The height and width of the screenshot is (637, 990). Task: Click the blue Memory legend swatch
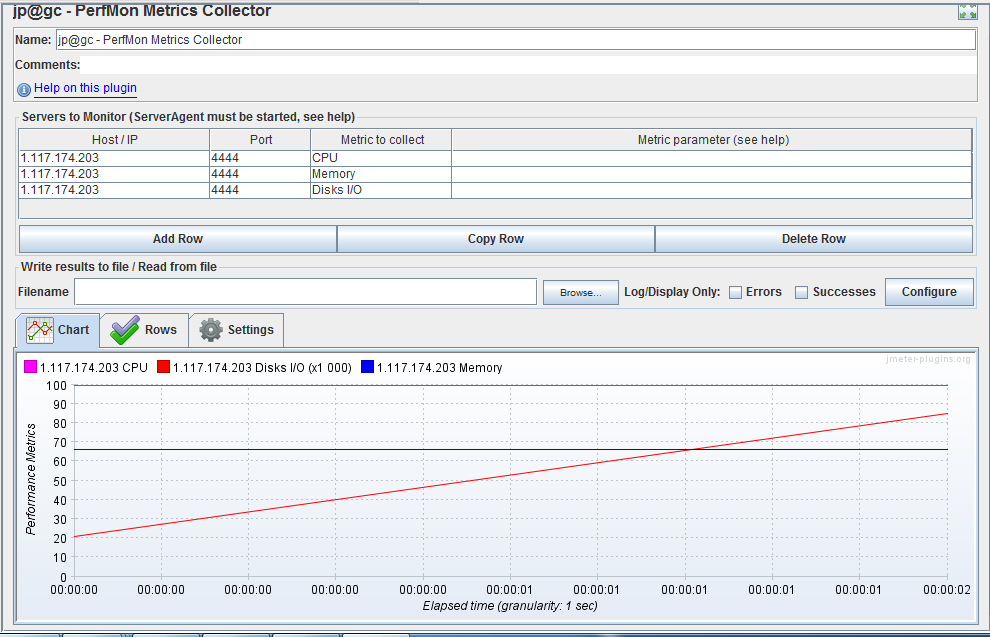click(367, 367)
